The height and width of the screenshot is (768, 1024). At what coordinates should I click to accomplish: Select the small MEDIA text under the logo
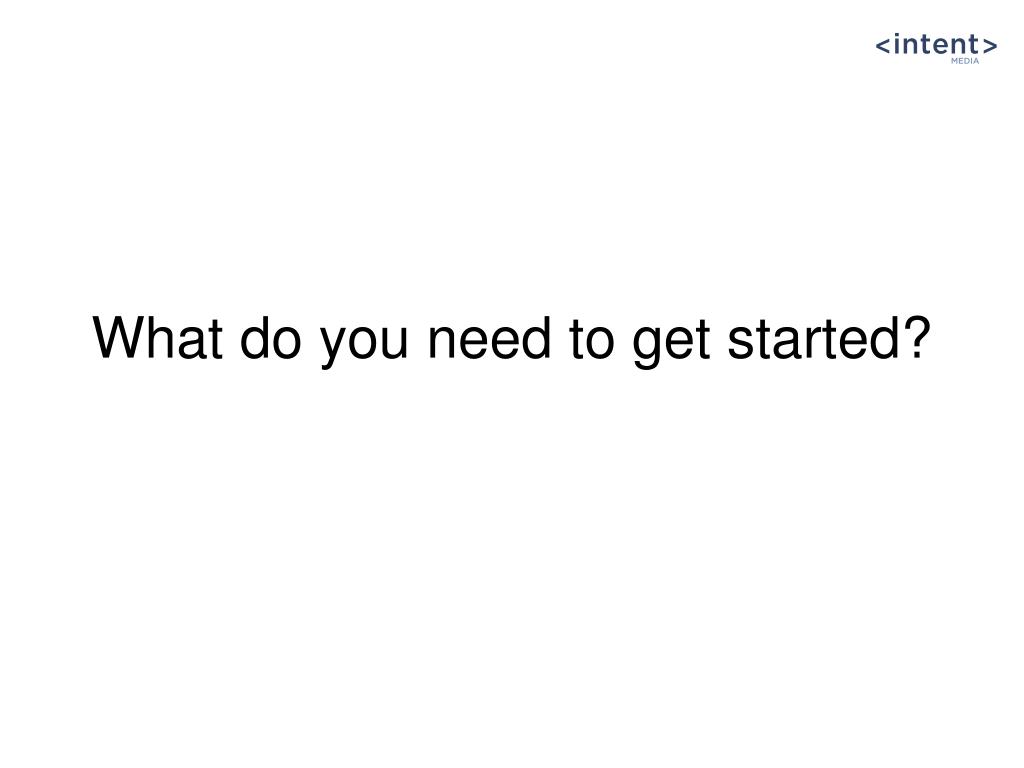965,61
